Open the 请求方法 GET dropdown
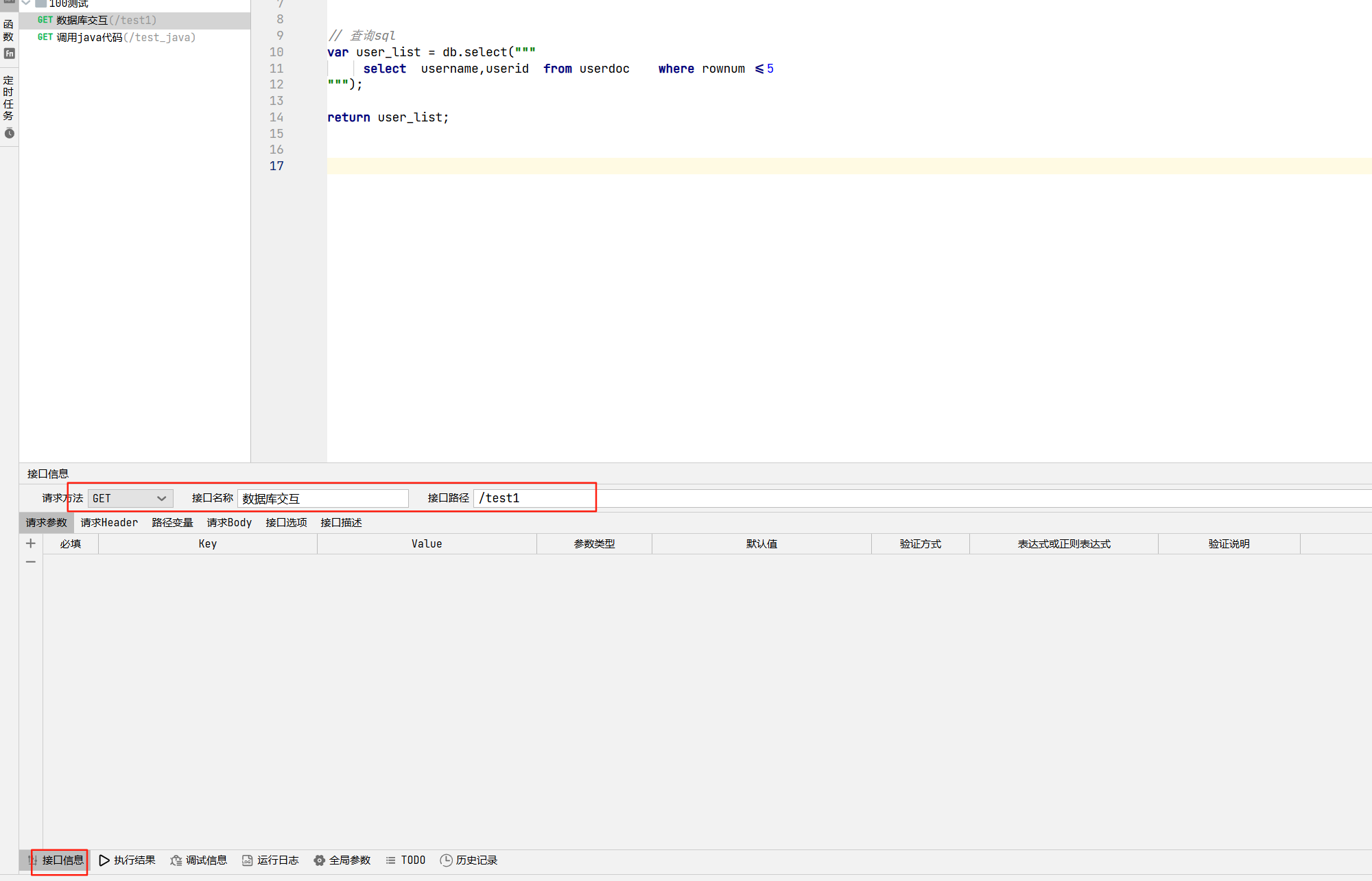Viewport: 1372px width, 881px height. (129, 498)
